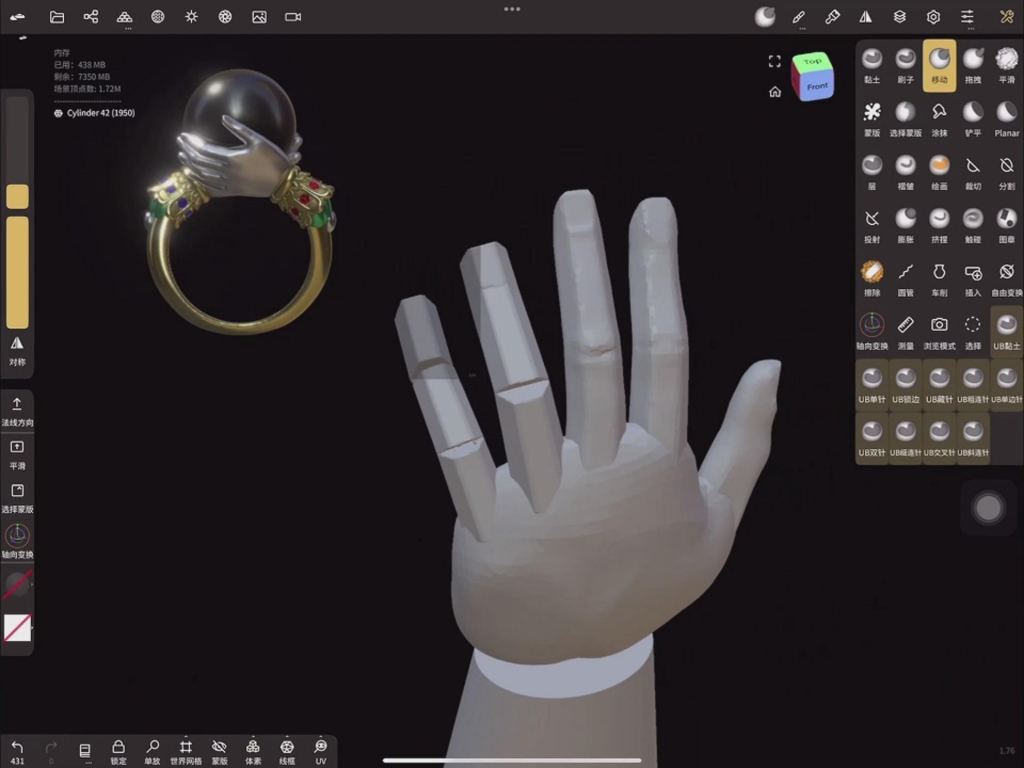Open the history book panel
This screenshot has height=768, width=1024.
tap(85, 752)
